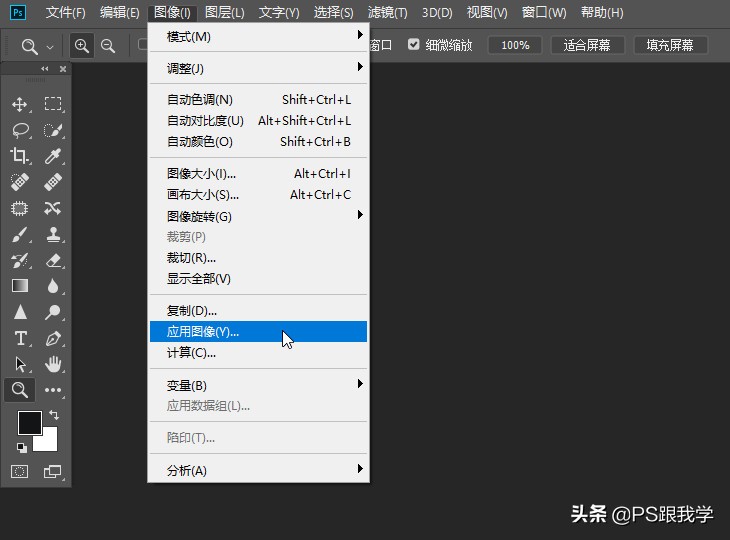The height and width of the screenshot is (540, 730).
Task: Select the Dodge tool
Action: click(53, 312)
